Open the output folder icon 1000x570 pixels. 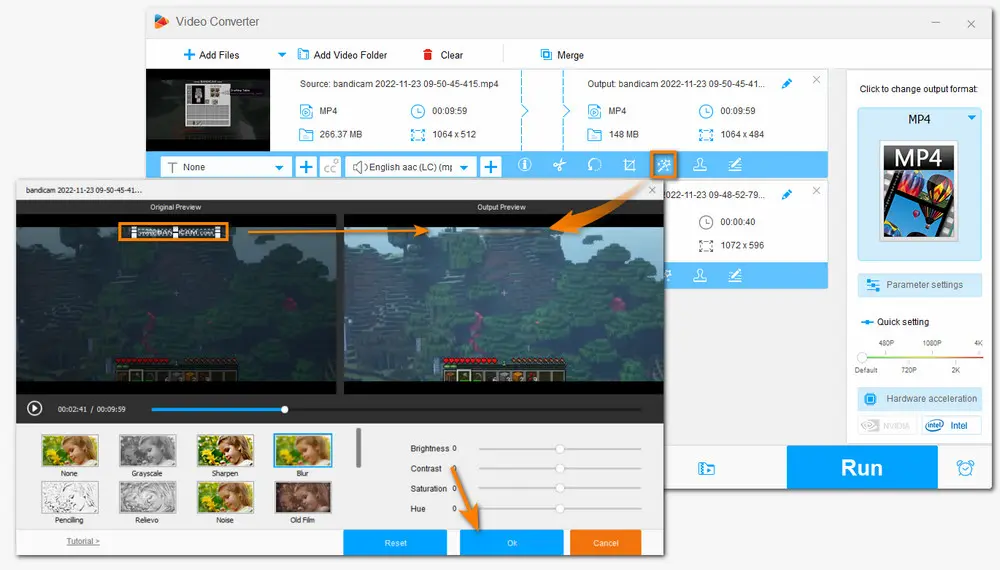[706, 469]
